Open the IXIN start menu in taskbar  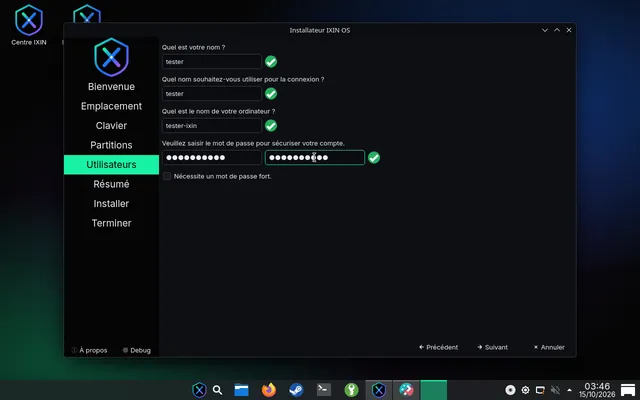(199, 390)
